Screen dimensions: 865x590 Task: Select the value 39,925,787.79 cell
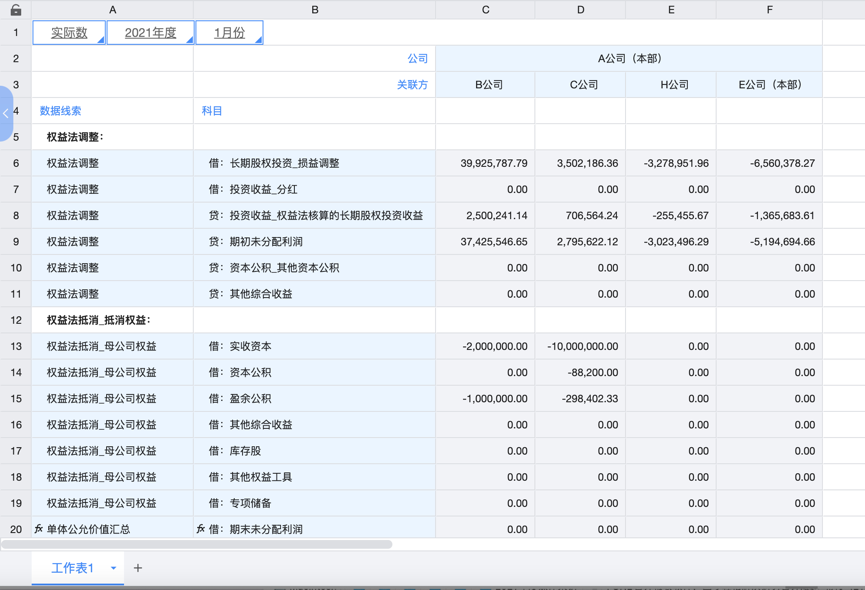coord(485,163)
